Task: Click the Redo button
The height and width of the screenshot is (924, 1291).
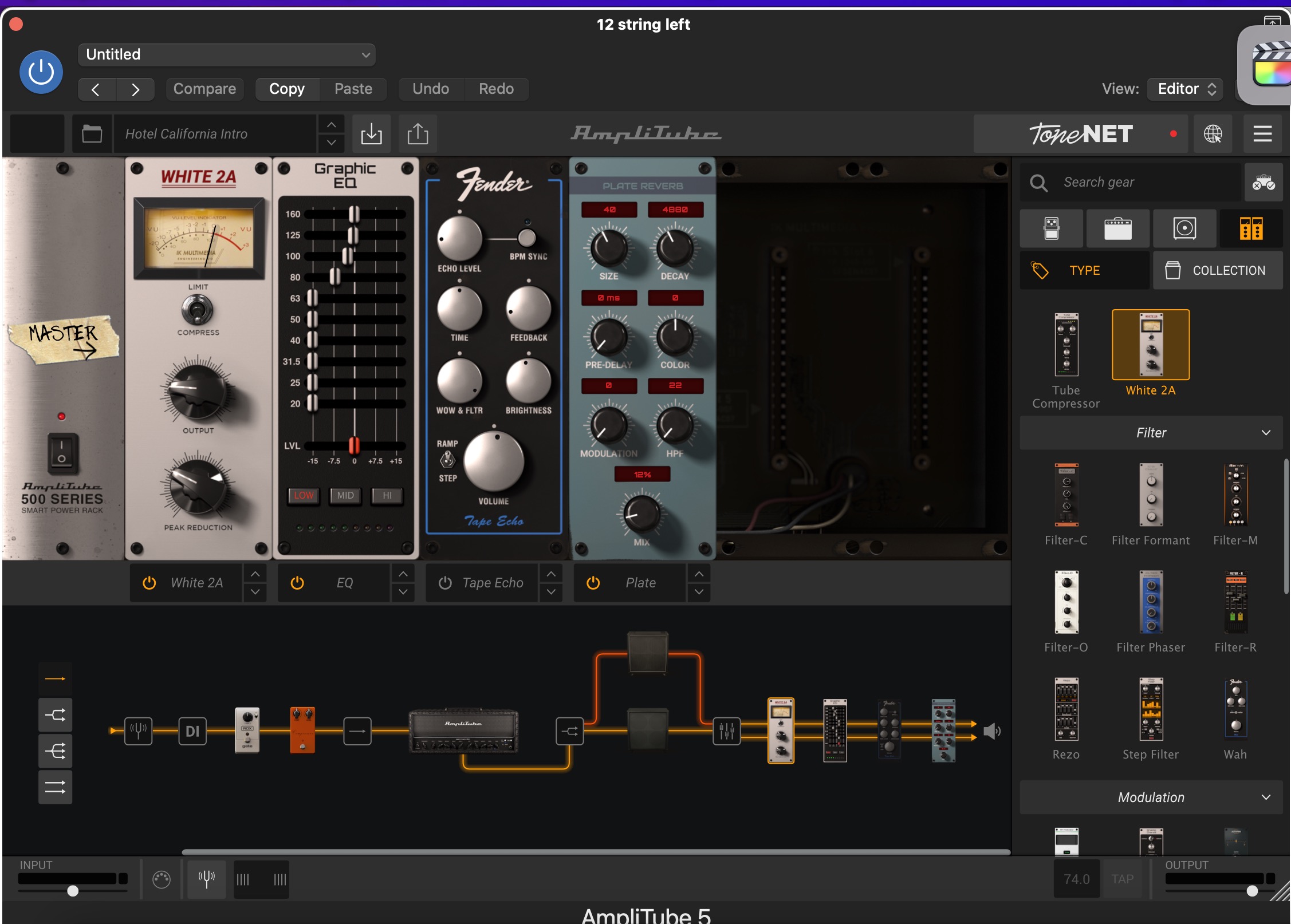Action: (496, 89)
